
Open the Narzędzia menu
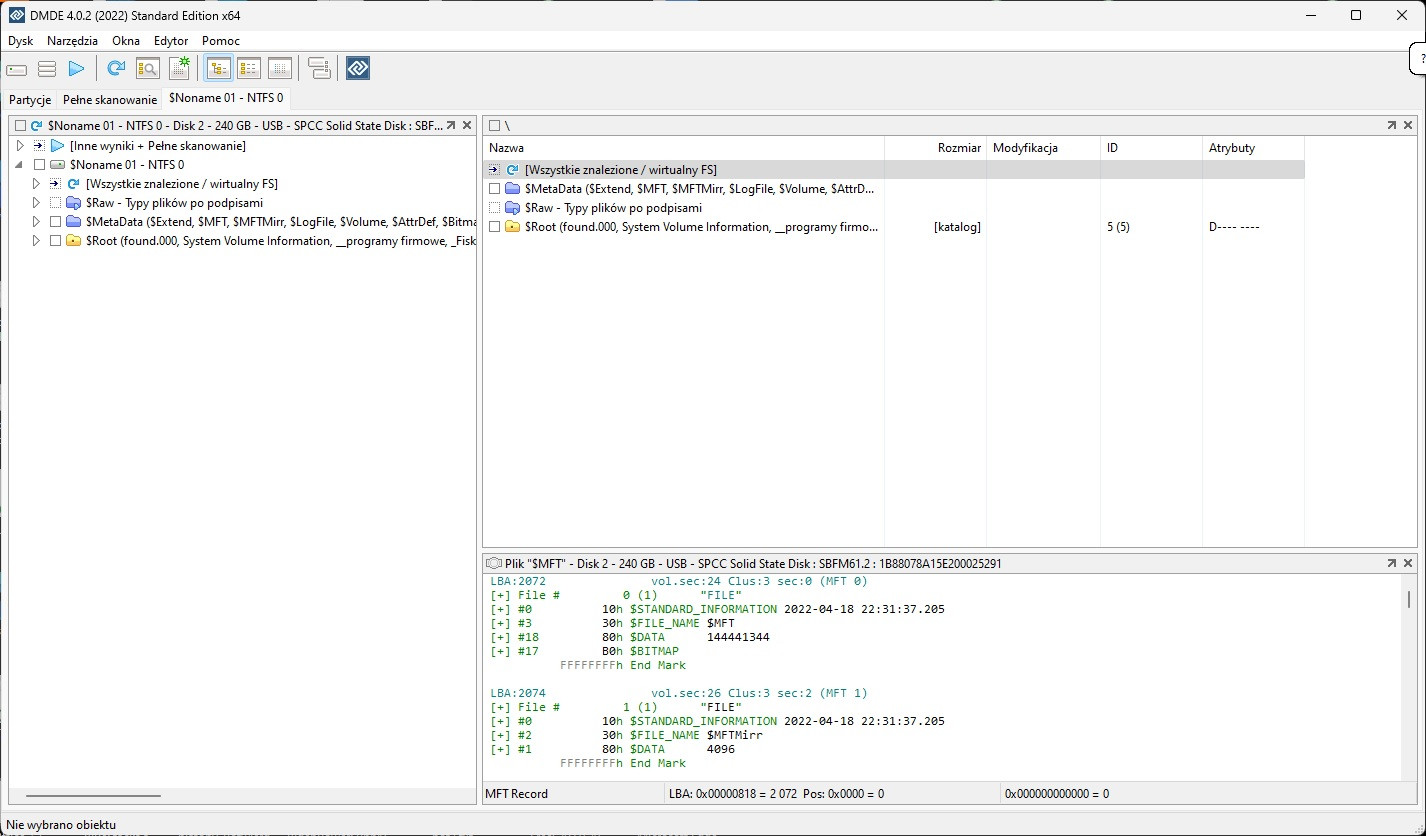tap(72, 41)
